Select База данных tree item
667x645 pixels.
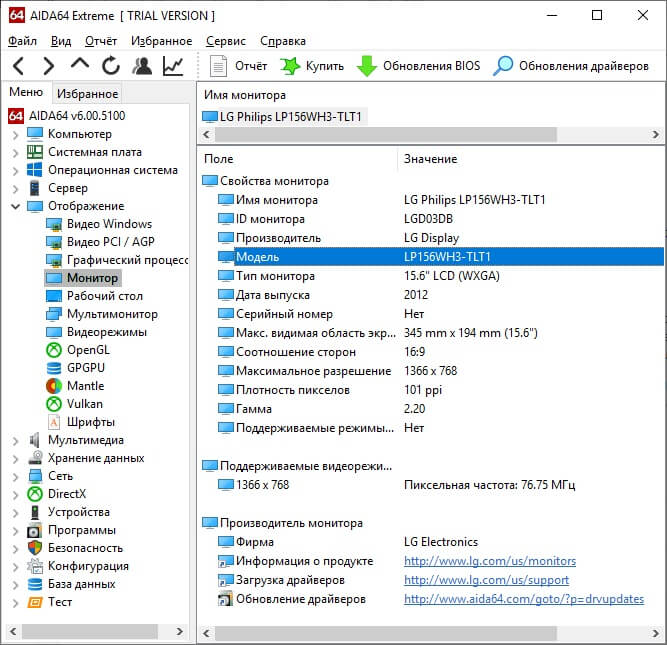pos(71,584)
